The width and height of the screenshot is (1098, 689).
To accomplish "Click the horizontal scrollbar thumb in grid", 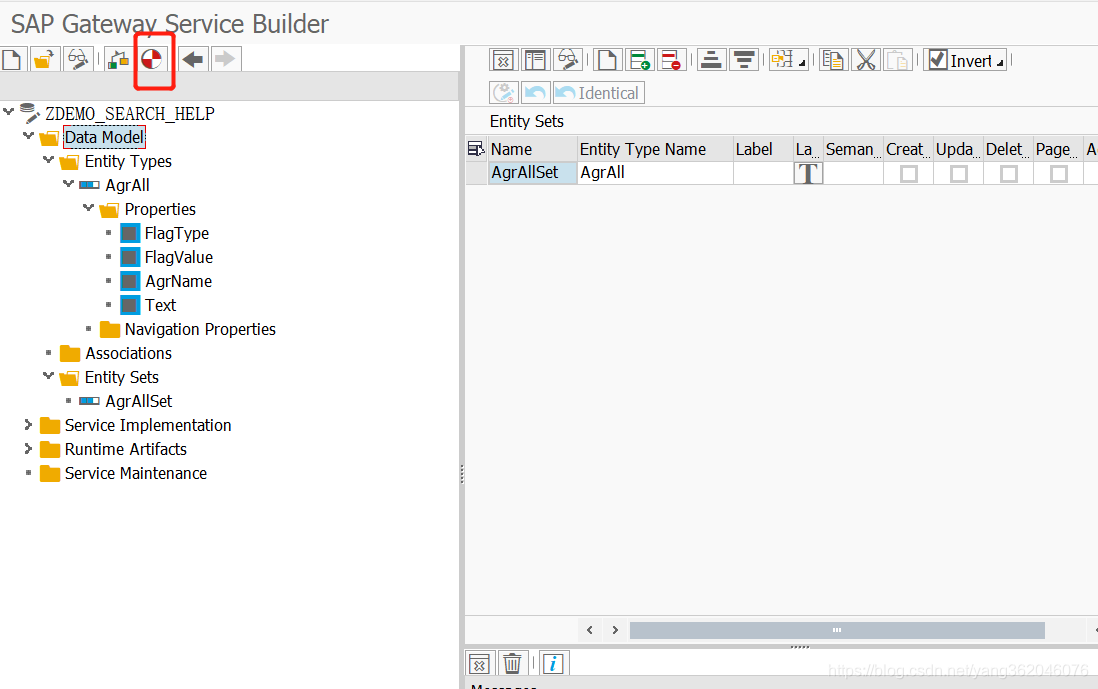I will 837,630.
